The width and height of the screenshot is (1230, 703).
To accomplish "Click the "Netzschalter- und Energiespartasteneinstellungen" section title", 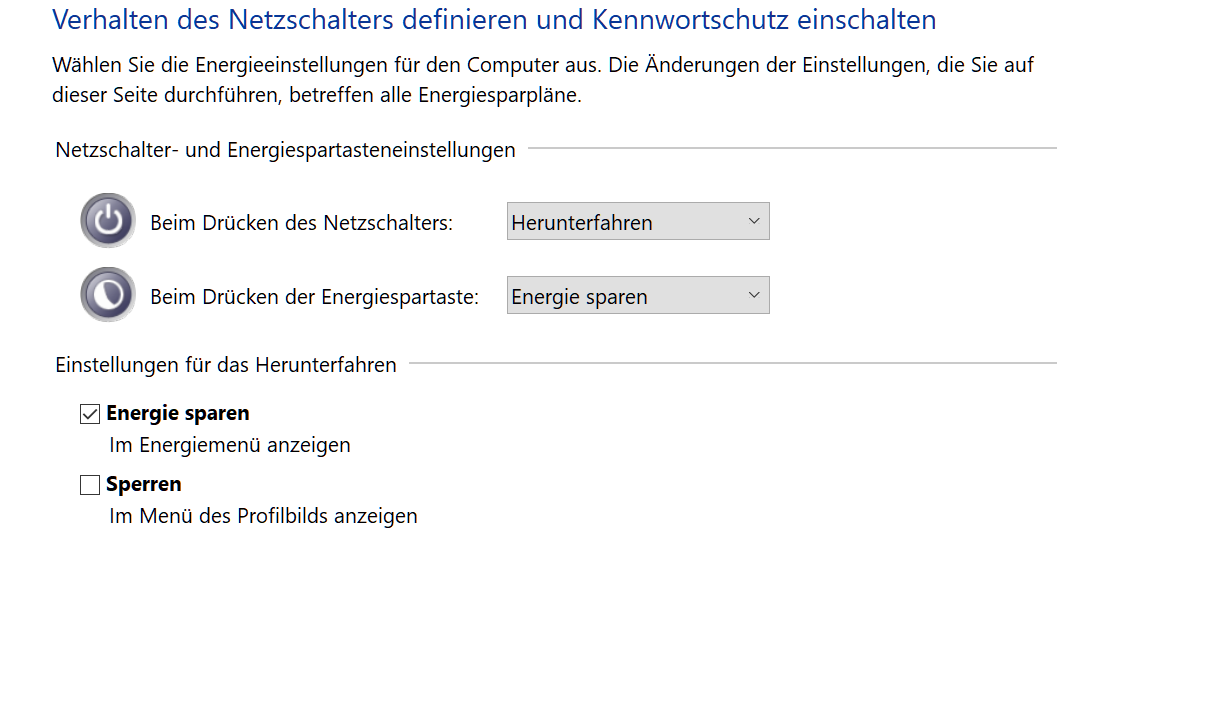I will pos(285,150).
